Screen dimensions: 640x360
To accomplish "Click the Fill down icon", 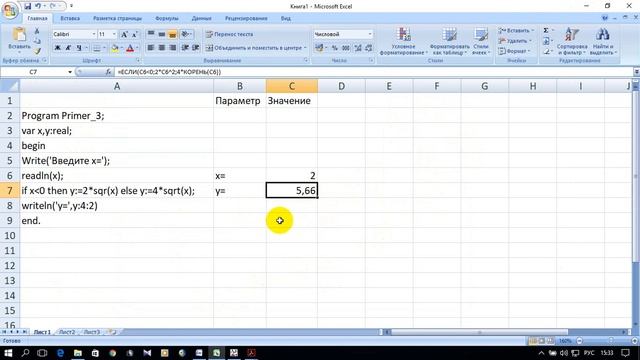I will pos(546,41).
